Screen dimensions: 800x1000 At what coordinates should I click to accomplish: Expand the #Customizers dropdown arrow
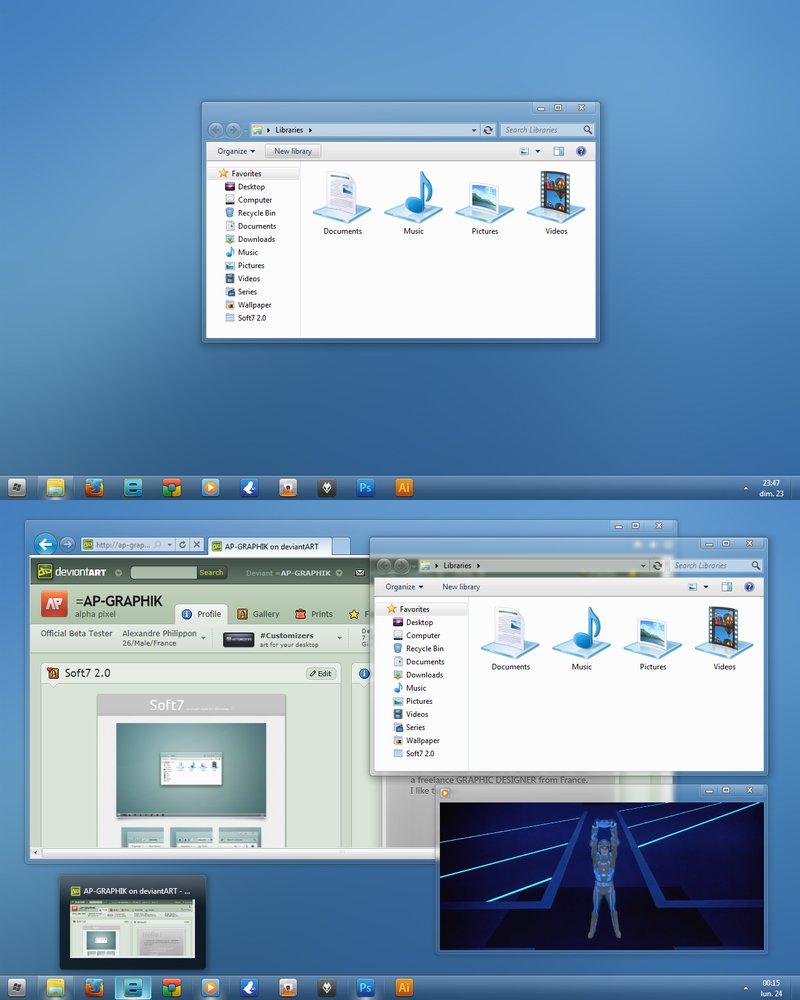click(x=339, y=638)
